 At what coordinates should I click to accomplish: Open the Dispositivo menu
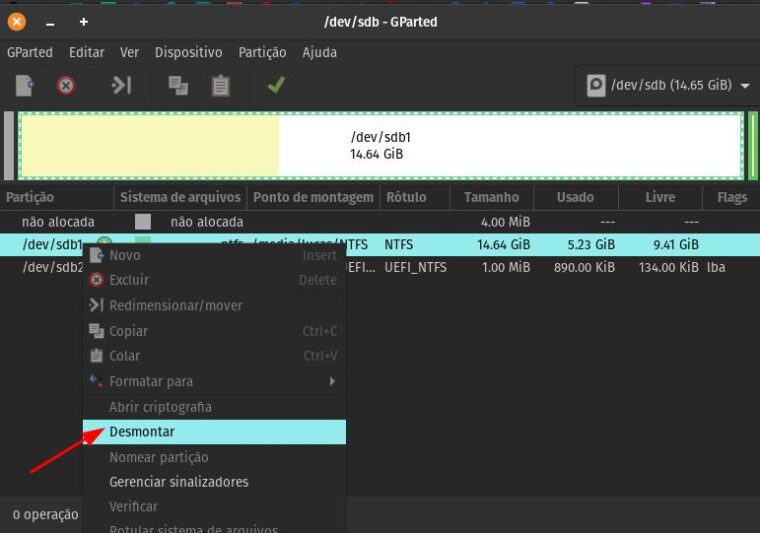point(188,52)
